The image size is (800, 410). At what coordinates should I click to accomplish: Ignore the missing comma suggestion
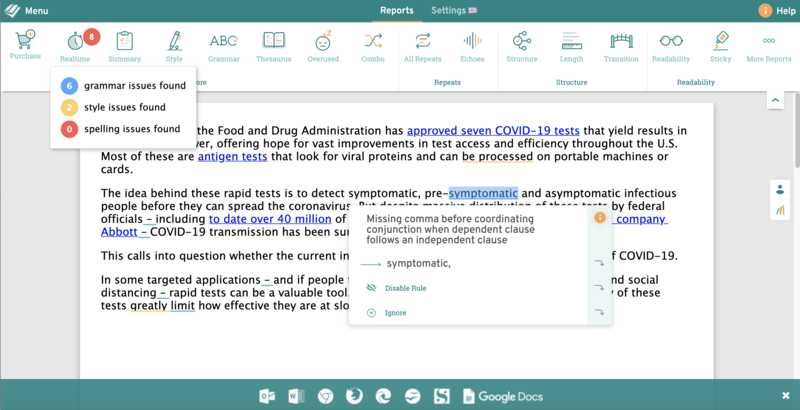(396, 313)
